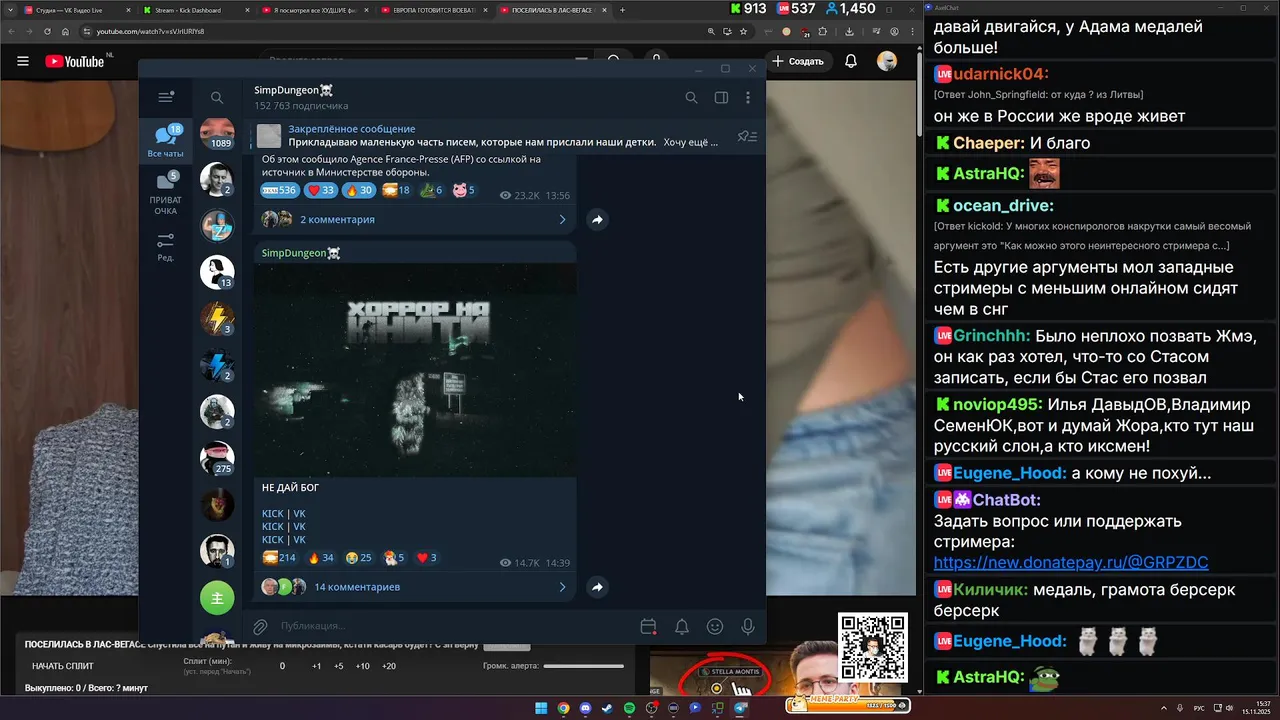Open the Telegram chat list search
The height and width of the screenshot is (720, 1280).
(217, 97)
